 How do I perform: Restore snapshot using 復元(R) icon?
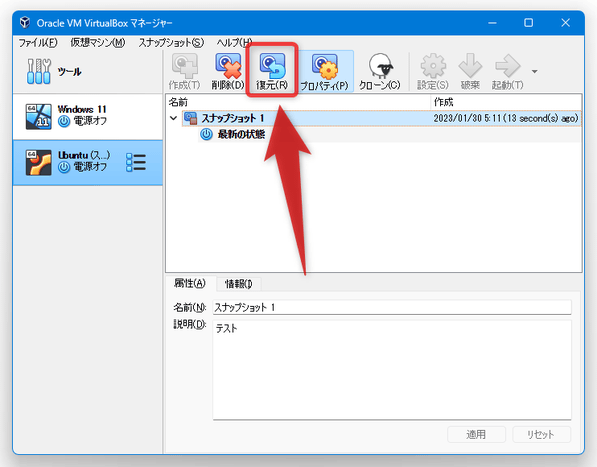point(271,72)
